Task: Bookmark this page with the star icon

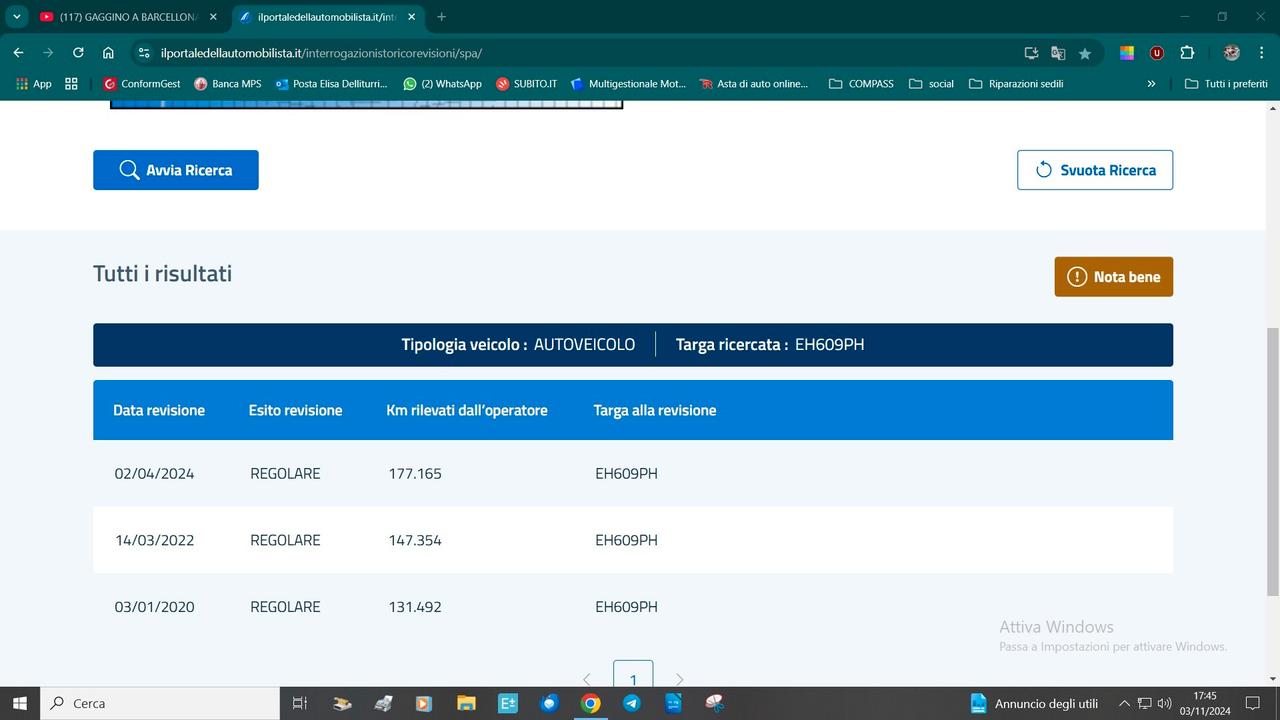Action: 1085,53
